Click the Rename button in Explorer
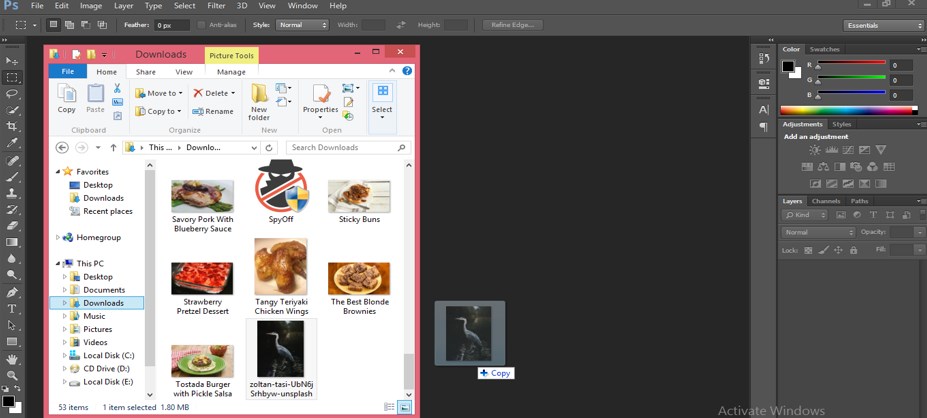 pos(213,111)
